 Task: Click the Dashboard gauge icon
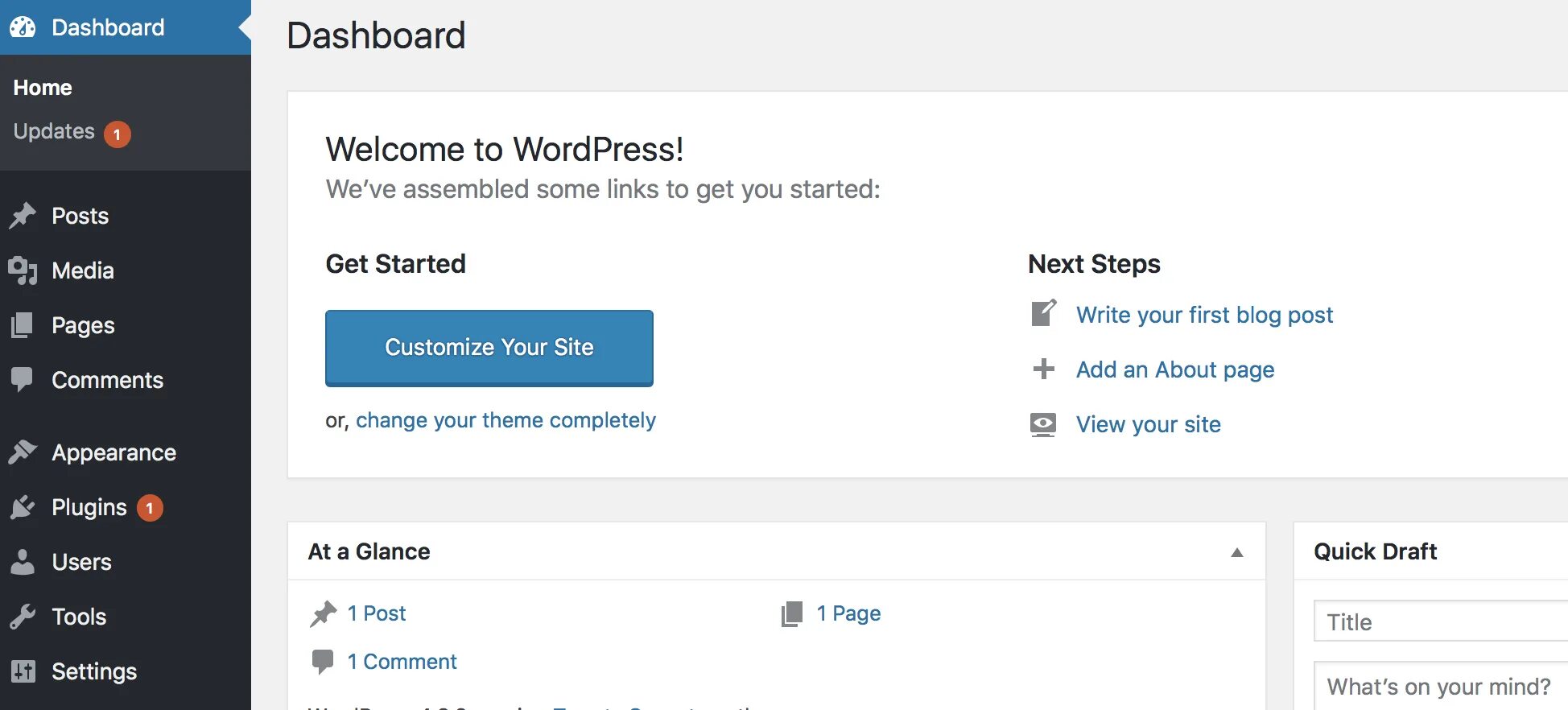point(23,27)
